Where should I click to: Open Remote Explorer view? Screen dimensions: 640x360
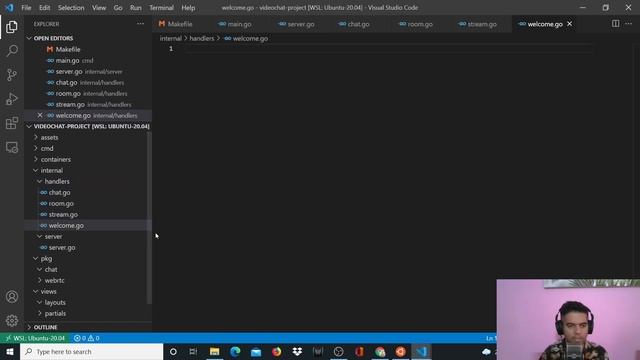[12, 147]
